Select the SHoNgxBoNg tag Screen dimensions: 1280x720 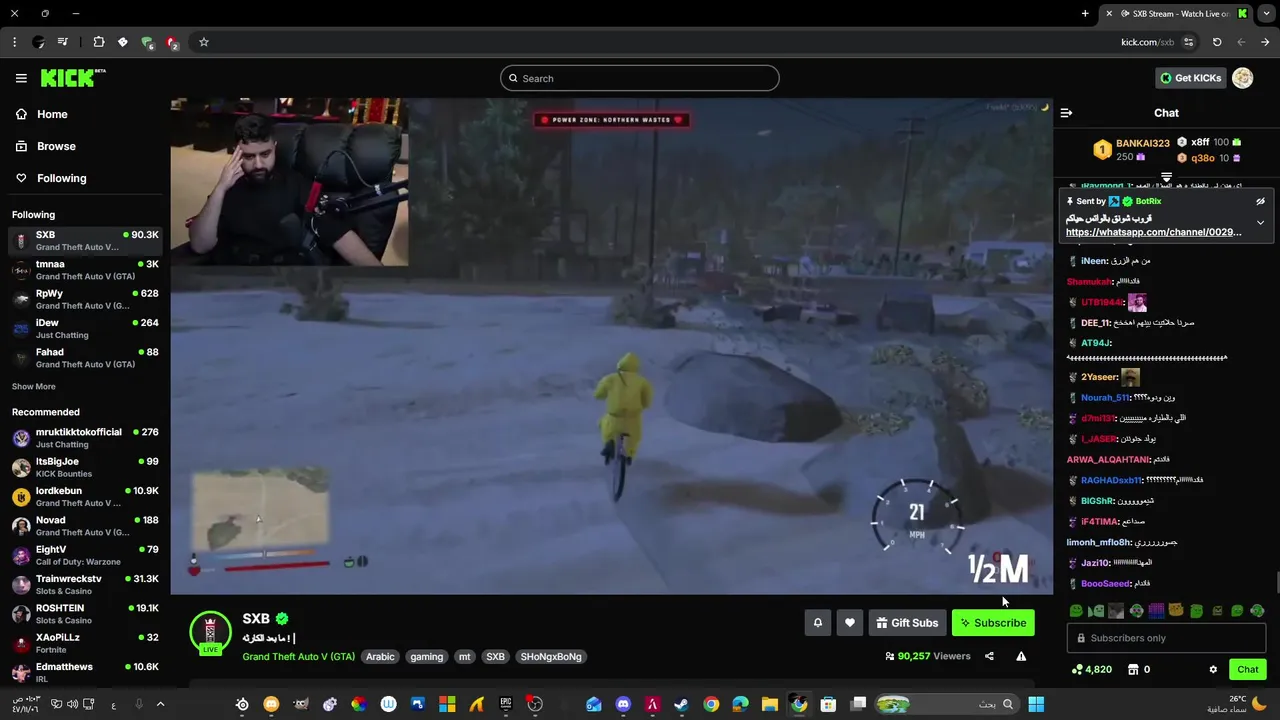(551, 657)
